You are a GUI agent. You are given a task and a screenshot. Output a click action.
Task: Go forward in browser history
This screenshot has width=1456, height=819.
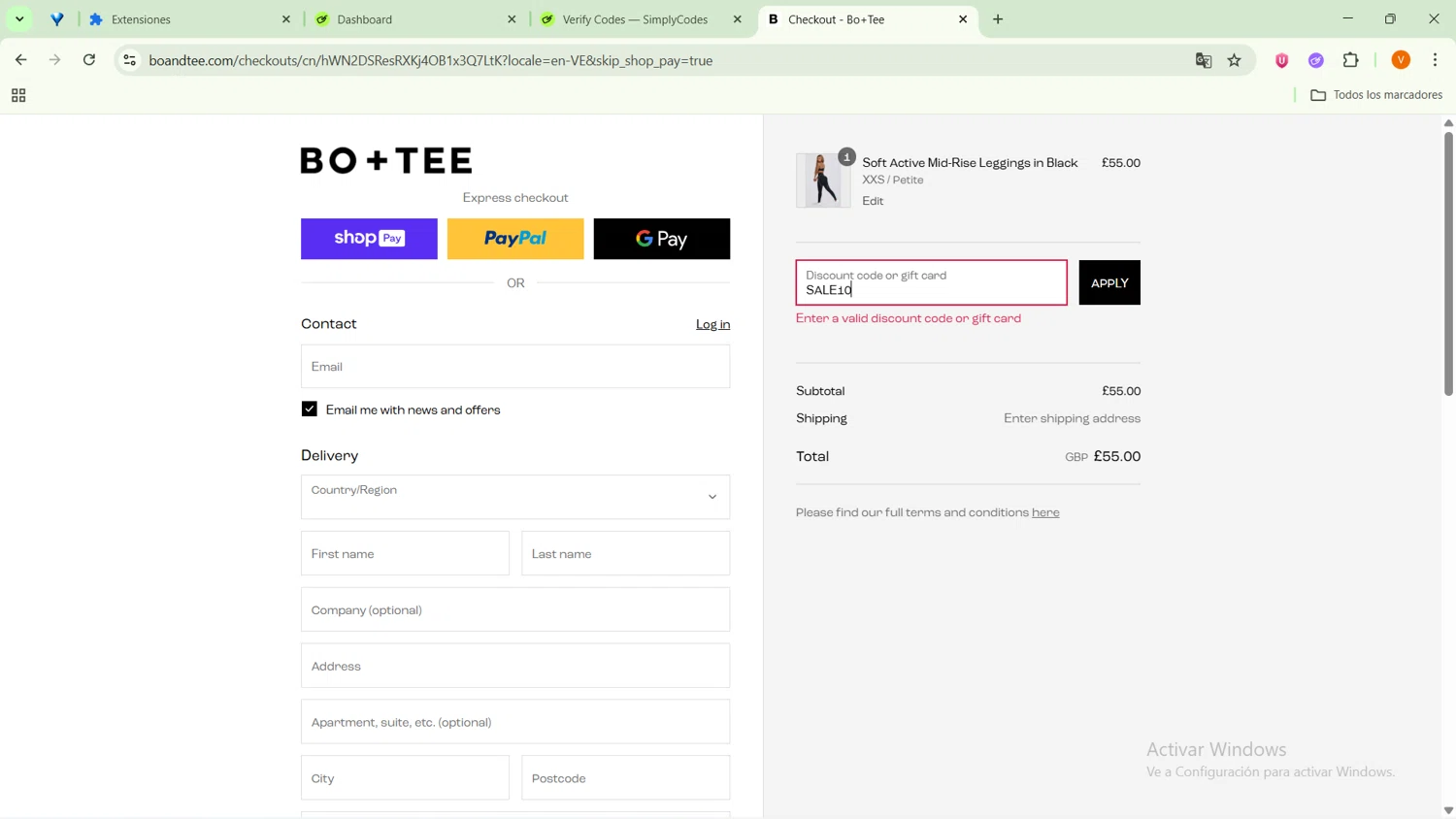(55, 60)
